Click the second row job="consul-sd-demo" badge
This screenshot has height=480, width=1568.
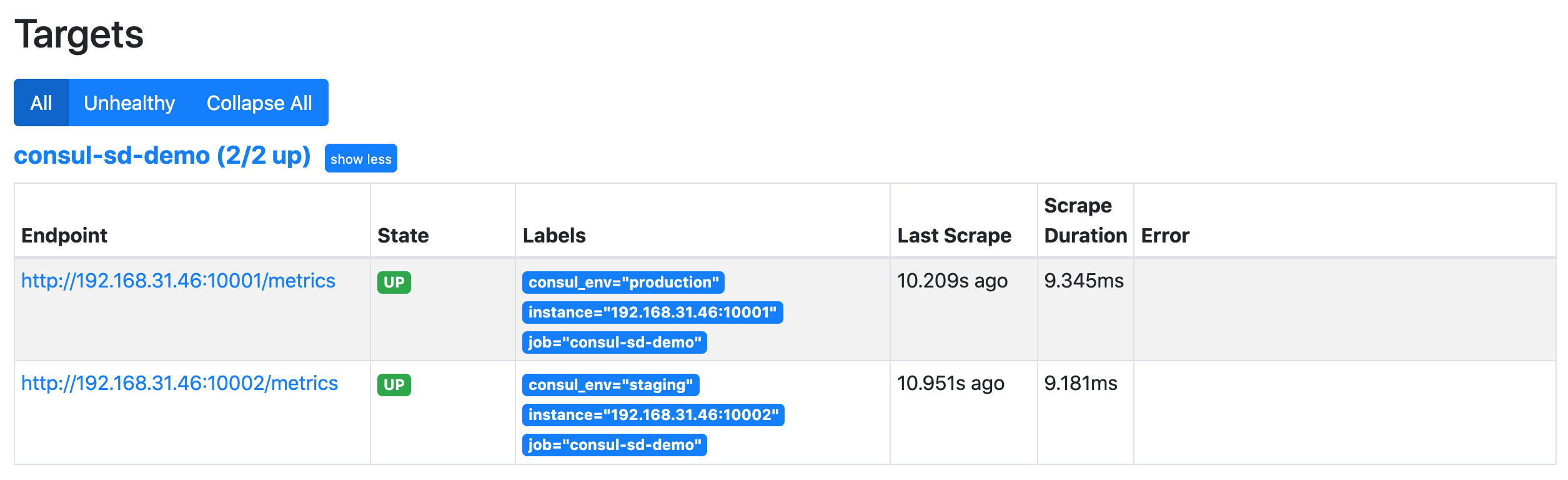(x=615, y=445)
